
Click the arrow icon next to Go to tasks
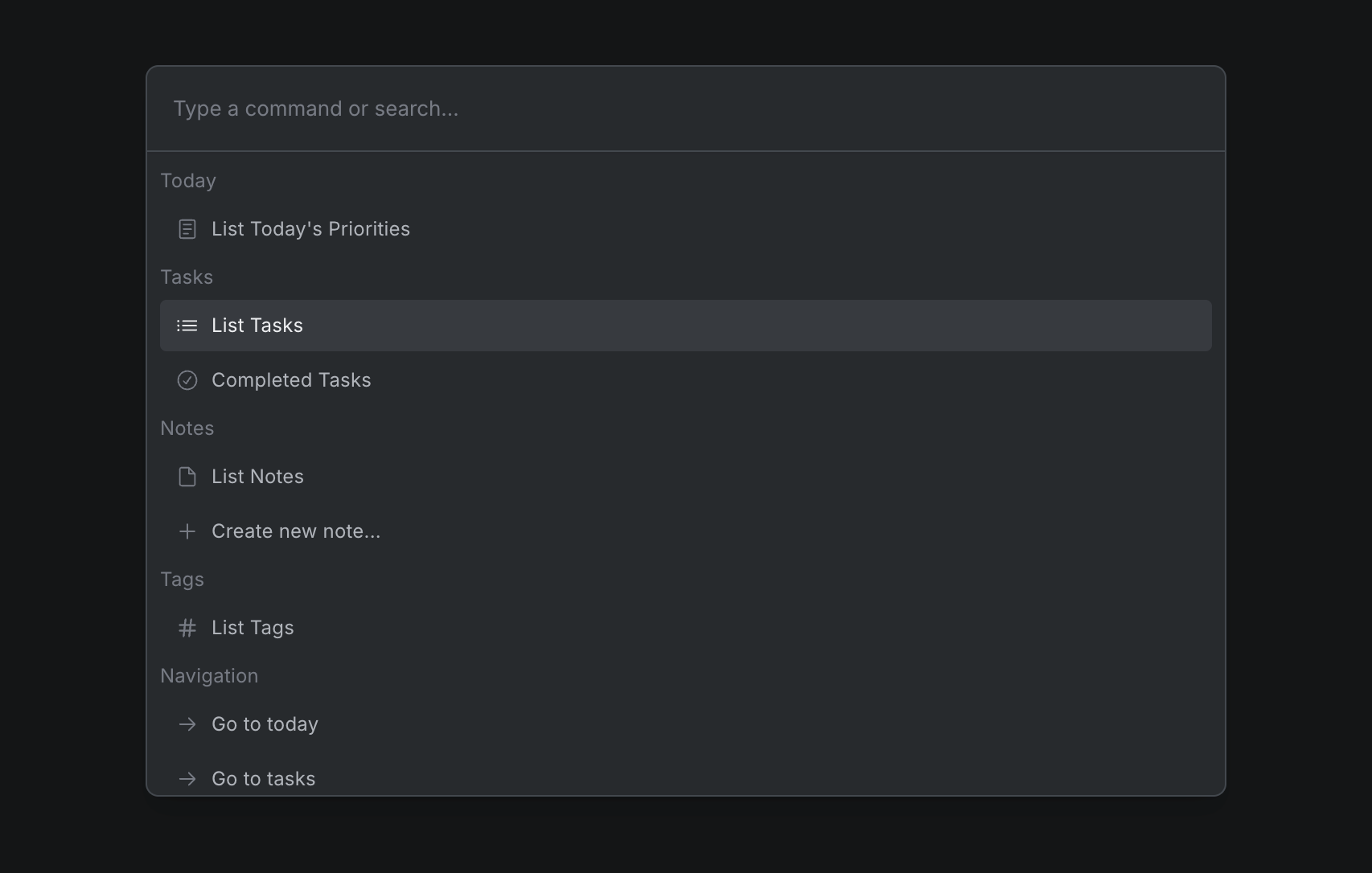click(187, 778)
